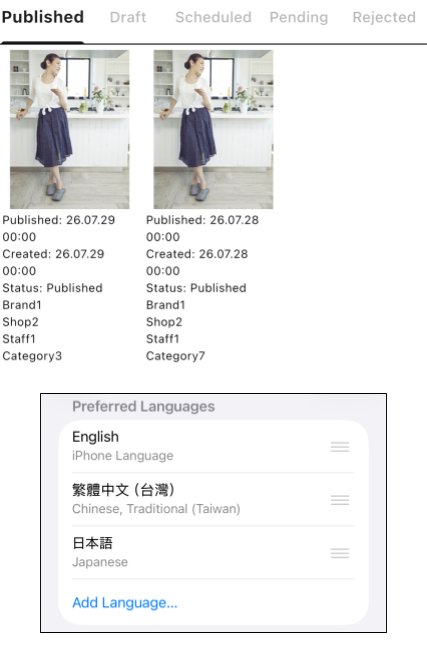Click the Category7 label of second post

click(x=176, y=356)
